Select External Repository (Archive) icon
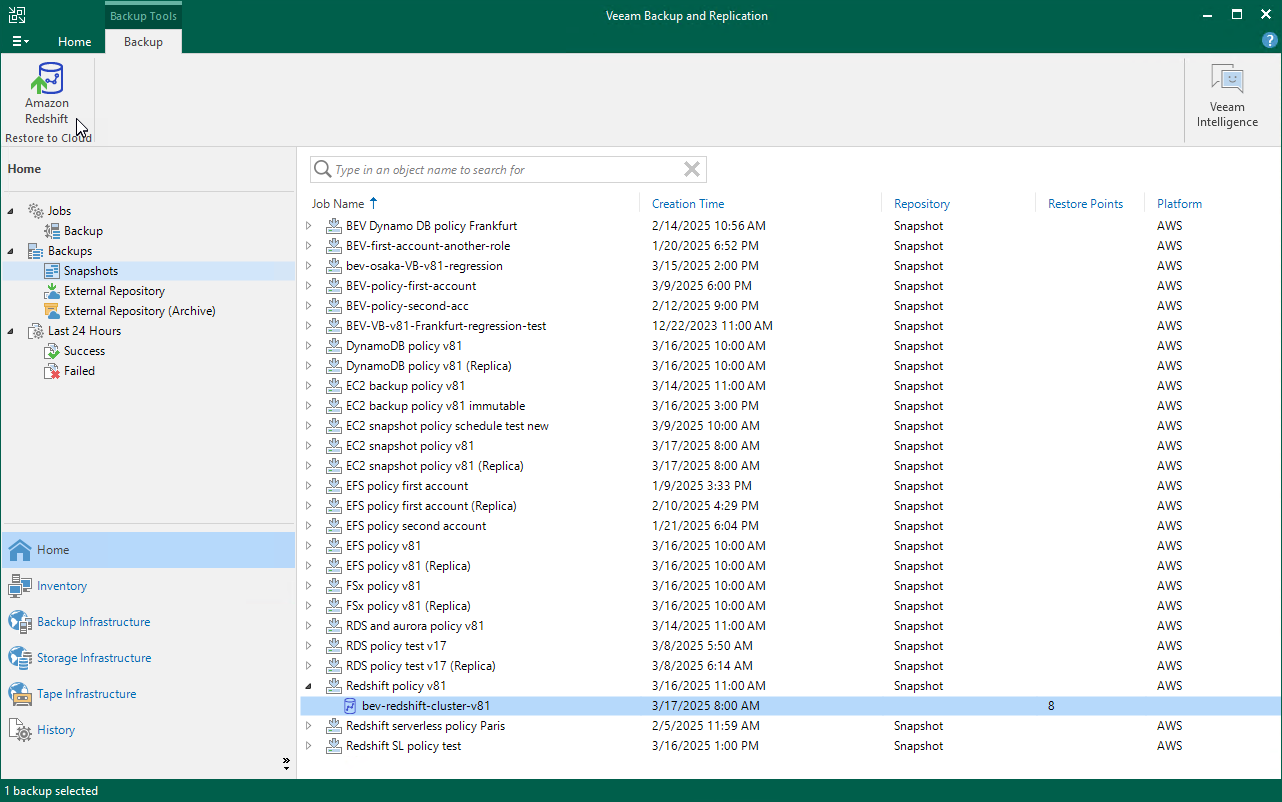Image resolution: width=1282 pixels, height=802 pixels. click(52, 311)
